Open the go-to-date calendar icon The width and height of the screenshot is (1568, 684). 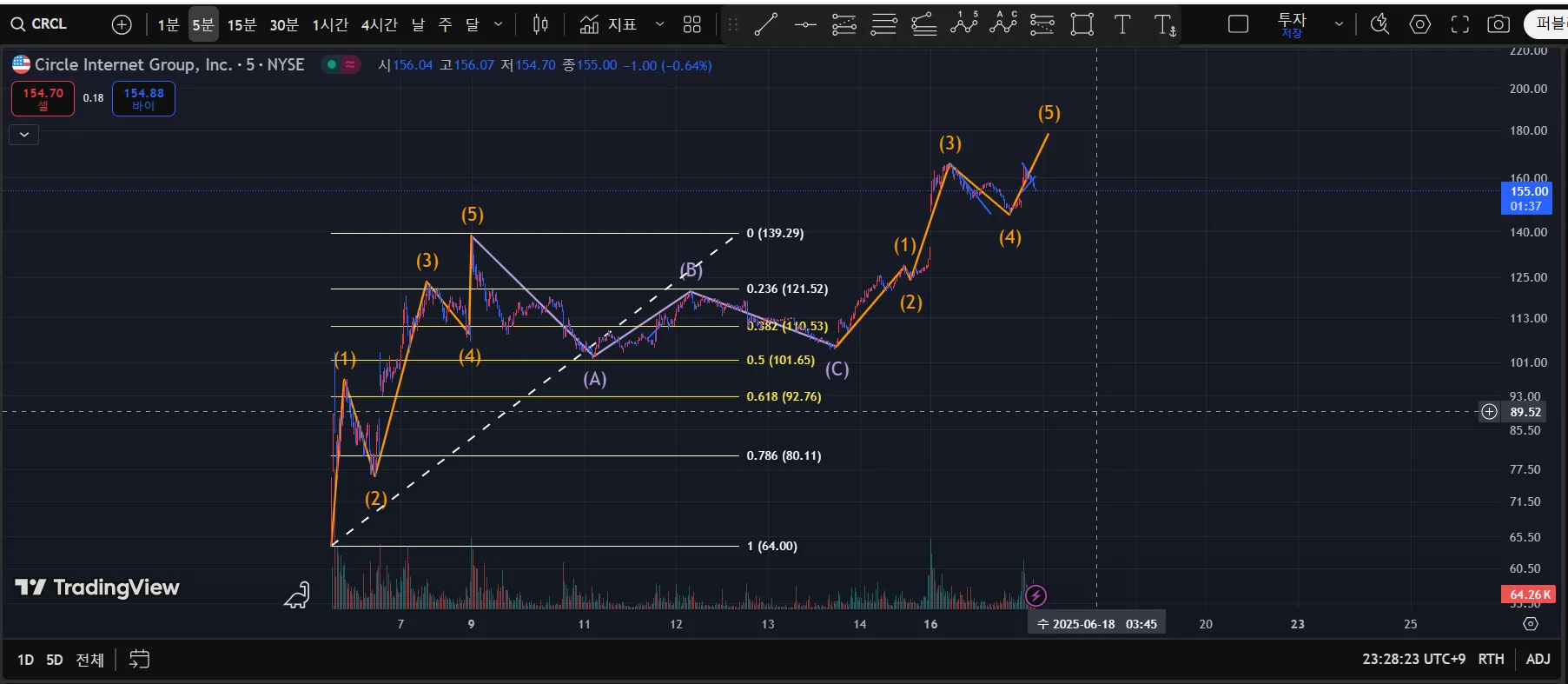[x=139, y=660]
